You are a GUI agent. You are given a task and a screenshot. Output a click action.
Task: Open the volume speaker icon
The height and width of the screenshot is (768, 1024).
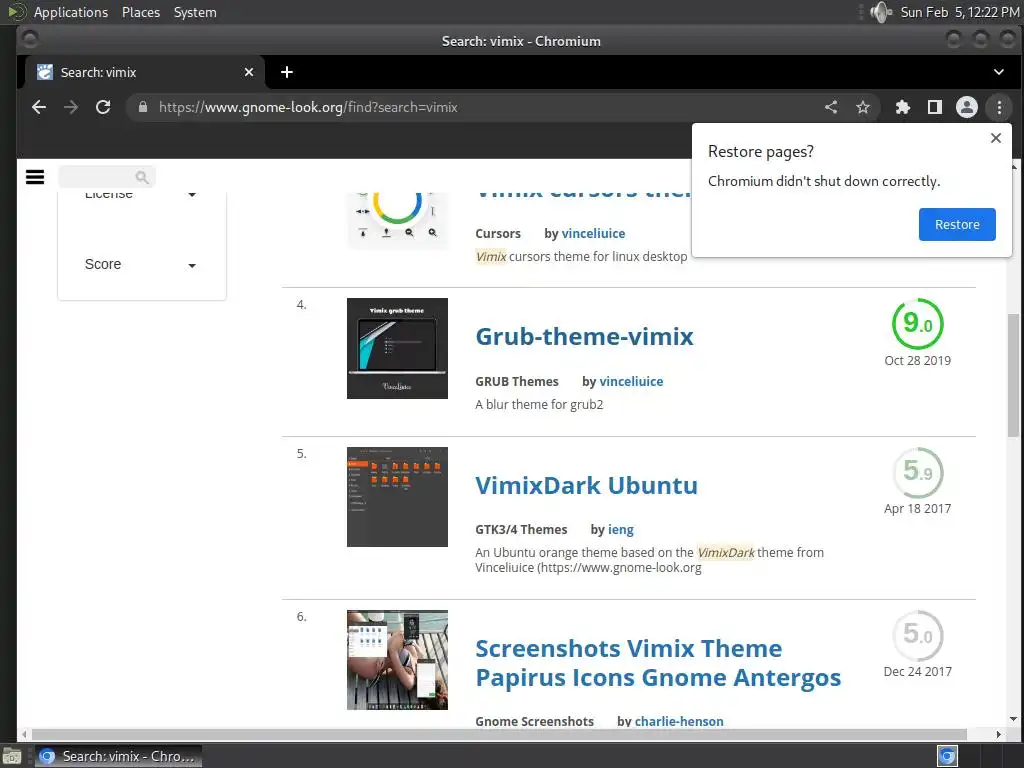881,12
